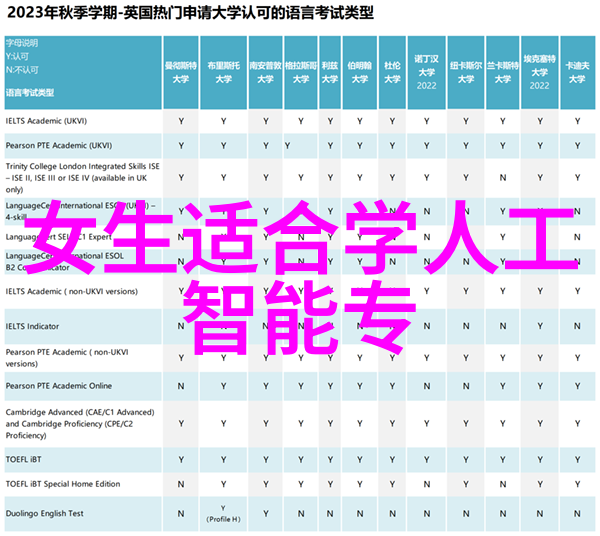Click Pearson PTE Academic (non-UKVI) cell under 布里斯托大学

pos(223,358)
